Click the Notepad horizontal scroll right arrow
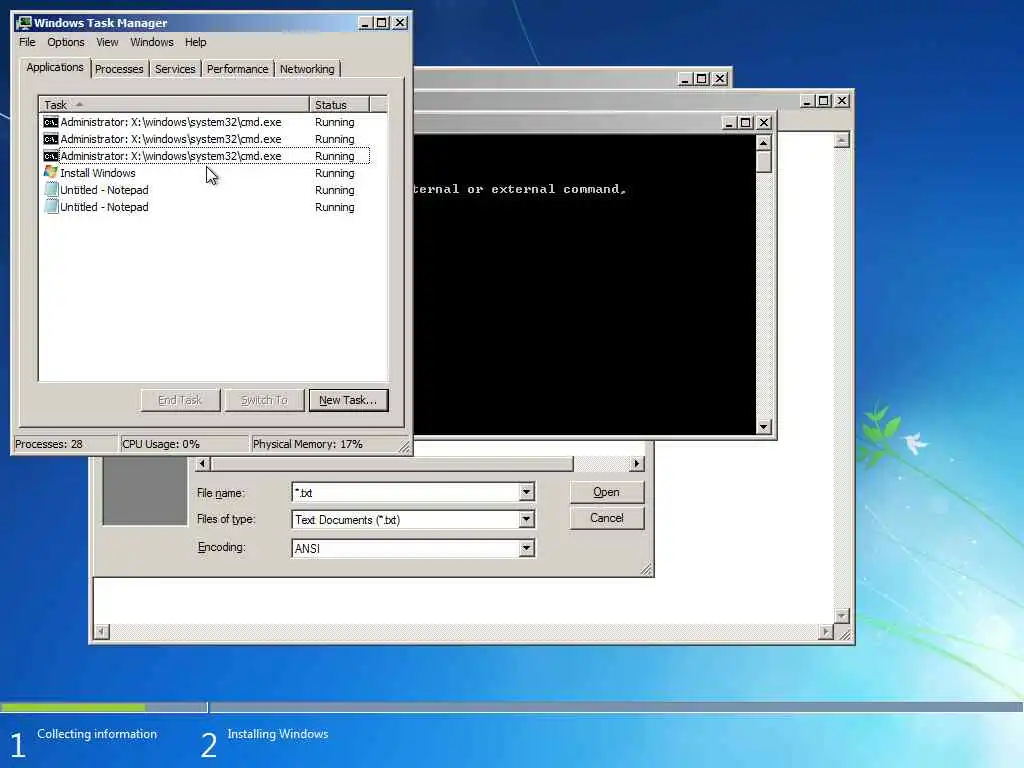Viewport: 1024px width, 768px height. (x=825, y=632)
